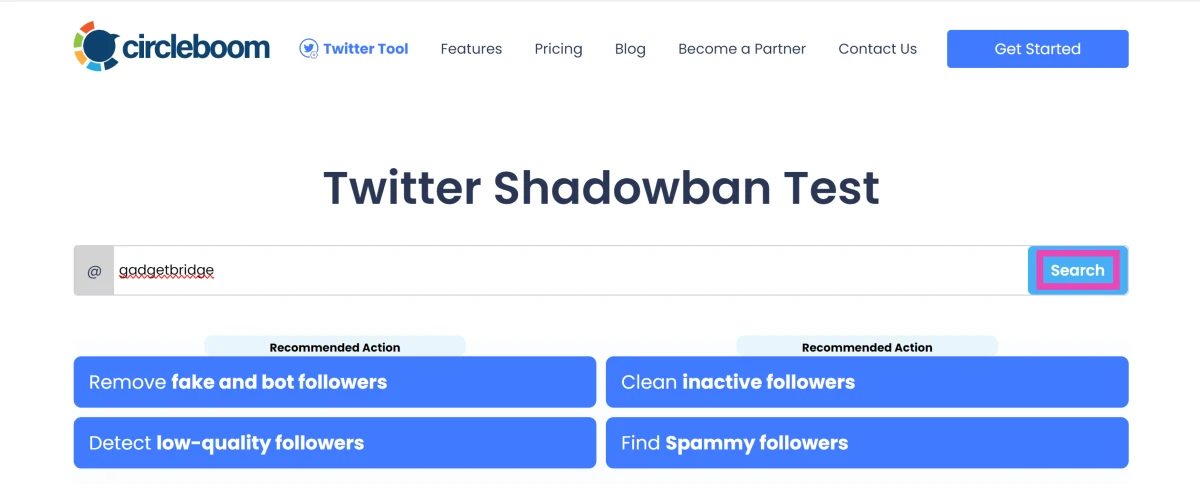Open the Twitter Tool menu item
The height and width of the screenshot is (491, 1200).
[x=365, y=48]
